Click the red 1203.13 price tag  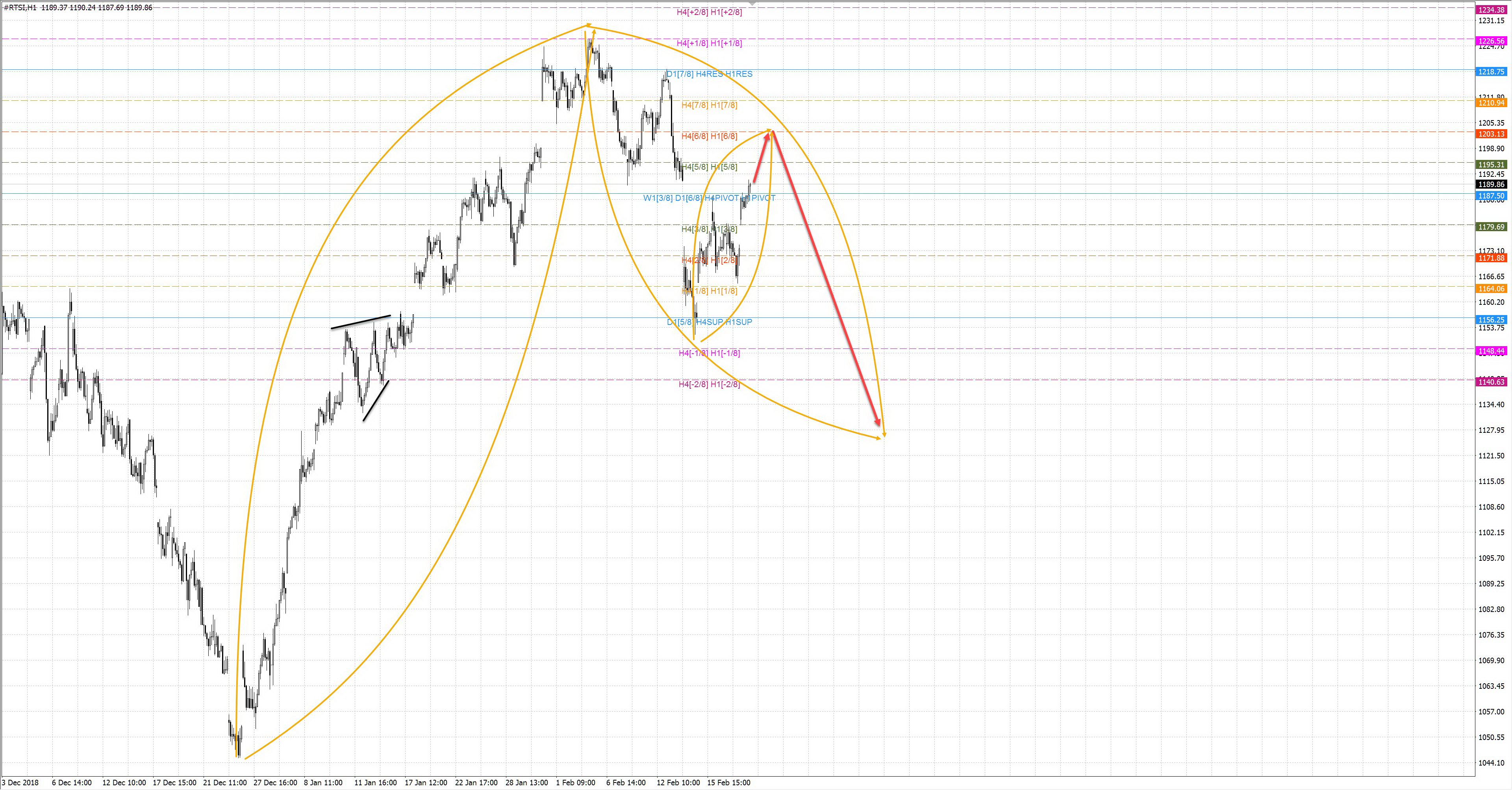[1492, 134]
